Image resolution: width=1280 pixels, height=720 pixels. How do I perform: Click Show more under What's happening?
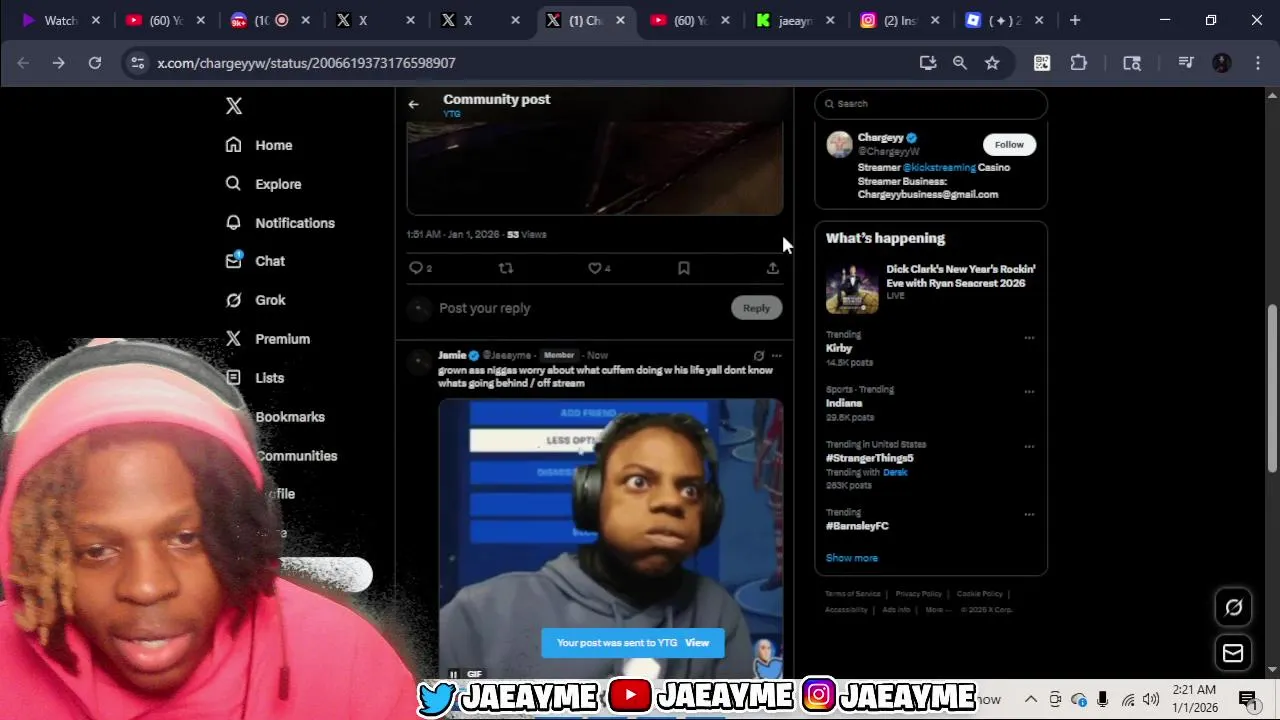(x=852, y=558)
